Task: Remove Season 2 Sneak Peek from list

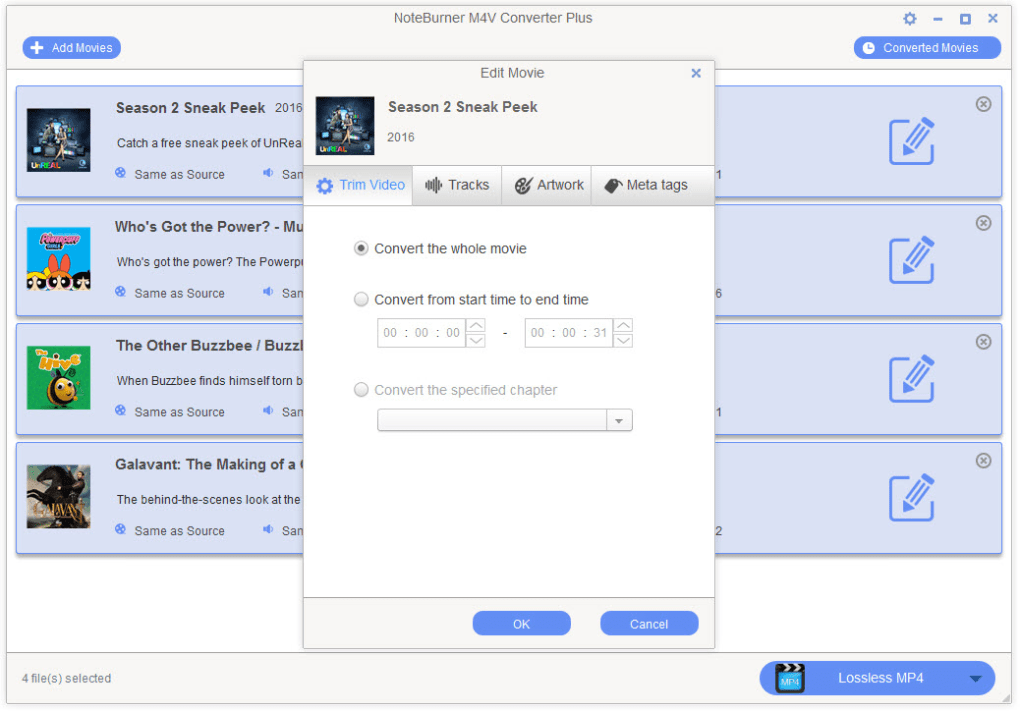Action: pyautogui.click(x=984, y=104)
